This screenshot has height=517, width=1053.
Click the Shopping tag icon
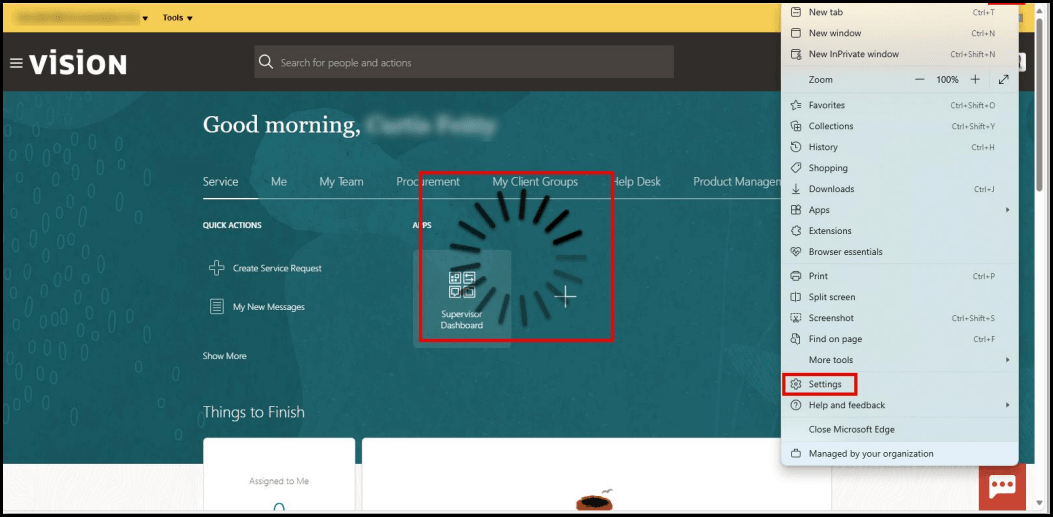(x=796, y=168)
